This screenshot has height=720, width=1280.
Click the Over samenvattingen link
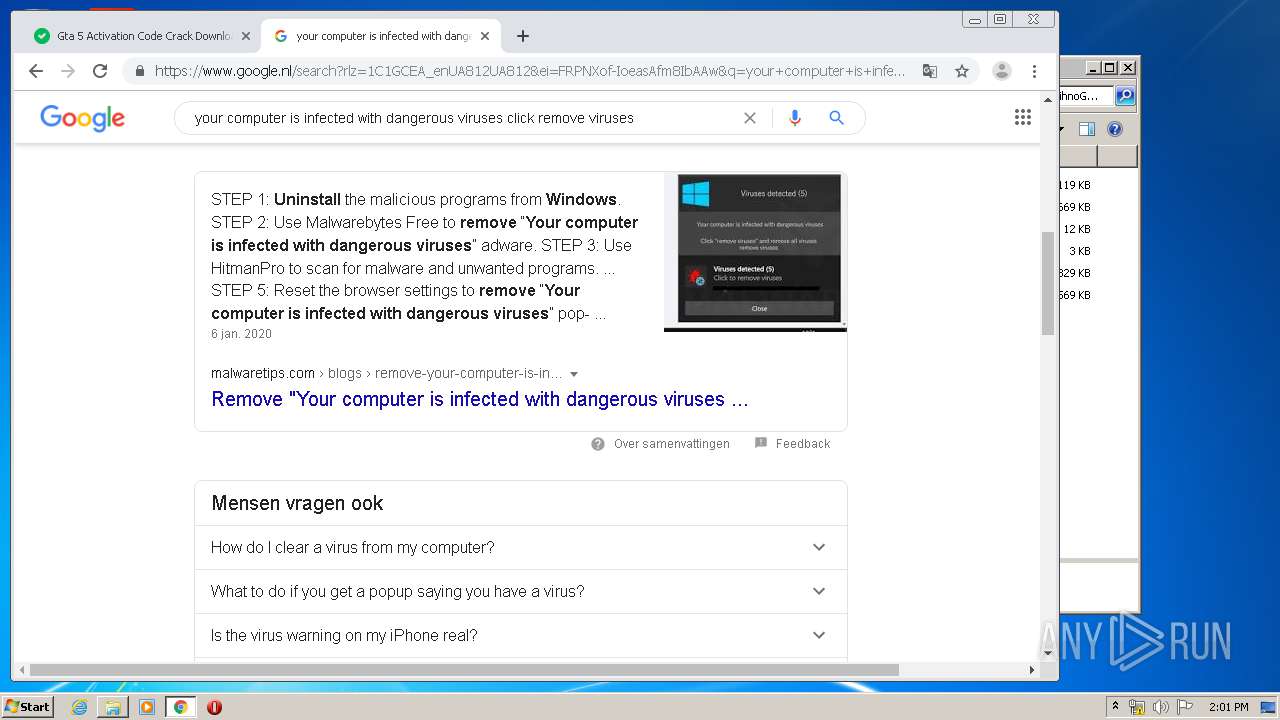(x=672, y=444)
